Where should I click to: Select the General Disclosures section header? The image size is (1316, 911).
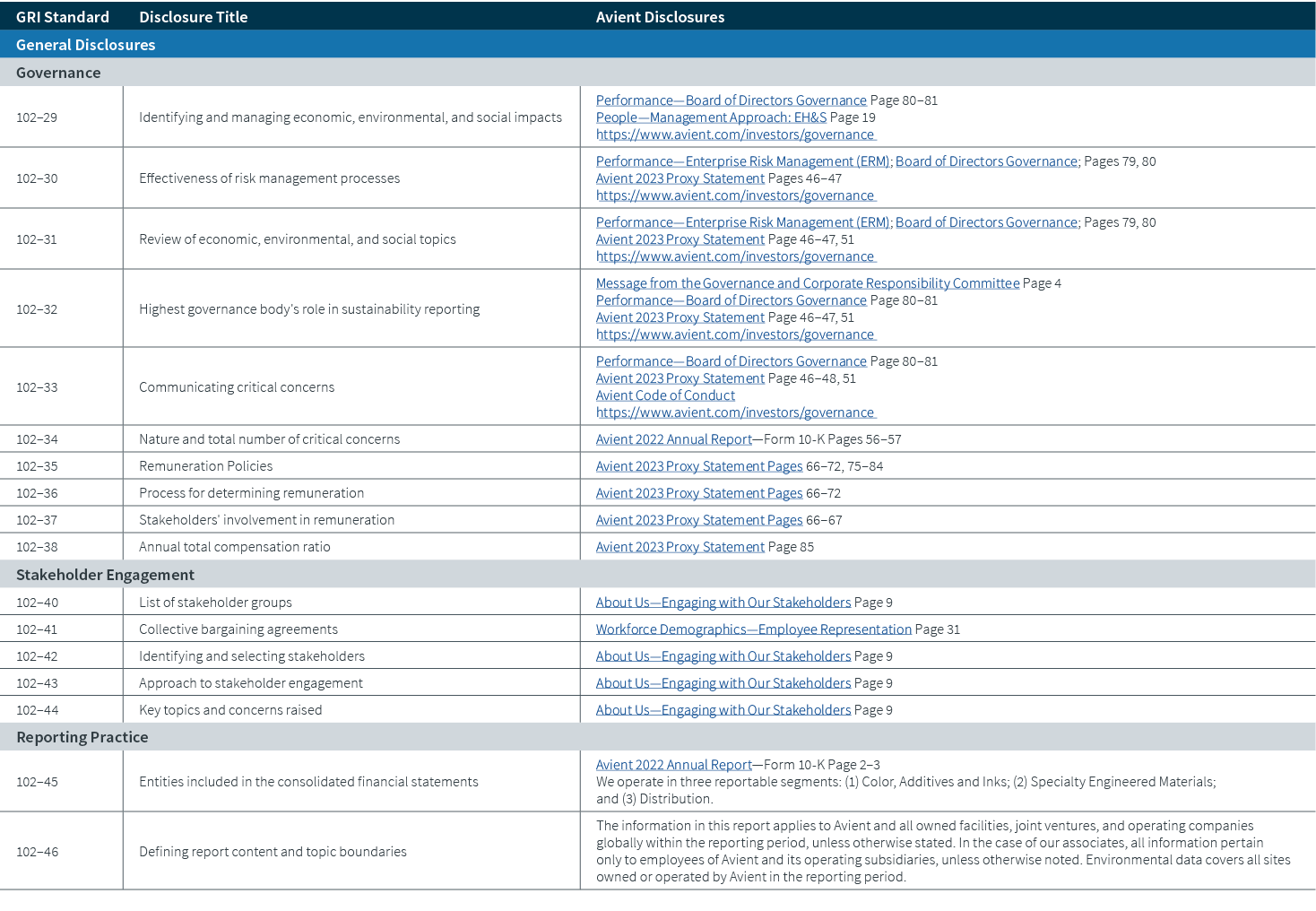pos(85,44)
